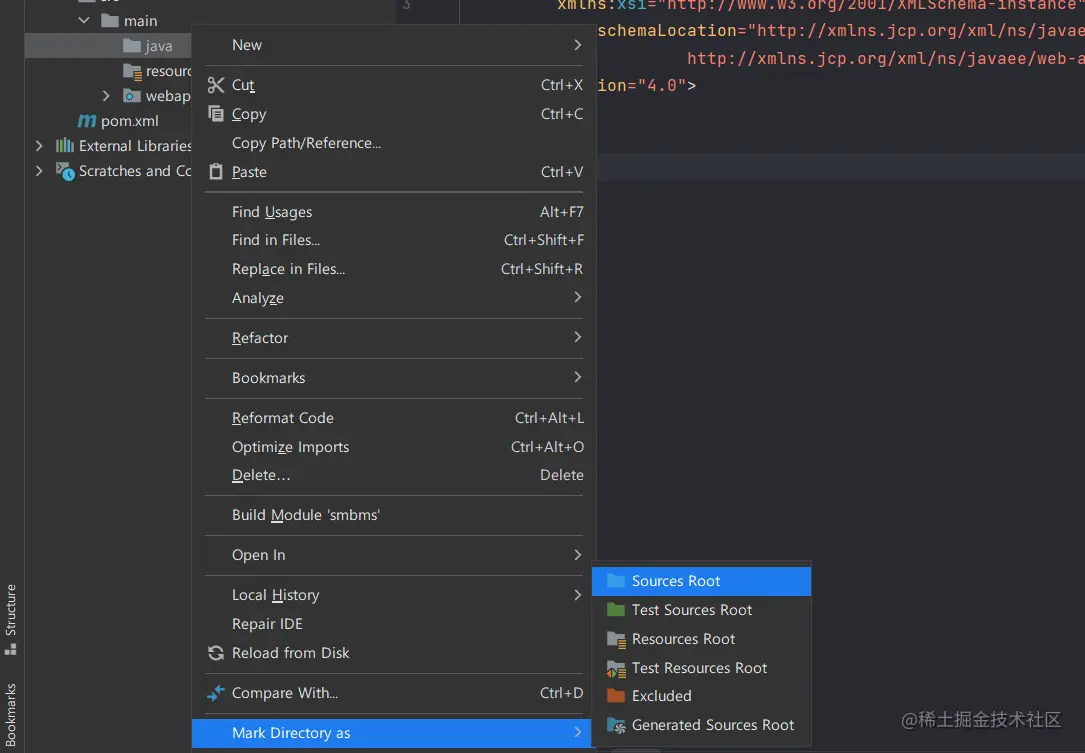Mark directory as Generated Sources Root

pyautogui.click(x=701, y=725)
